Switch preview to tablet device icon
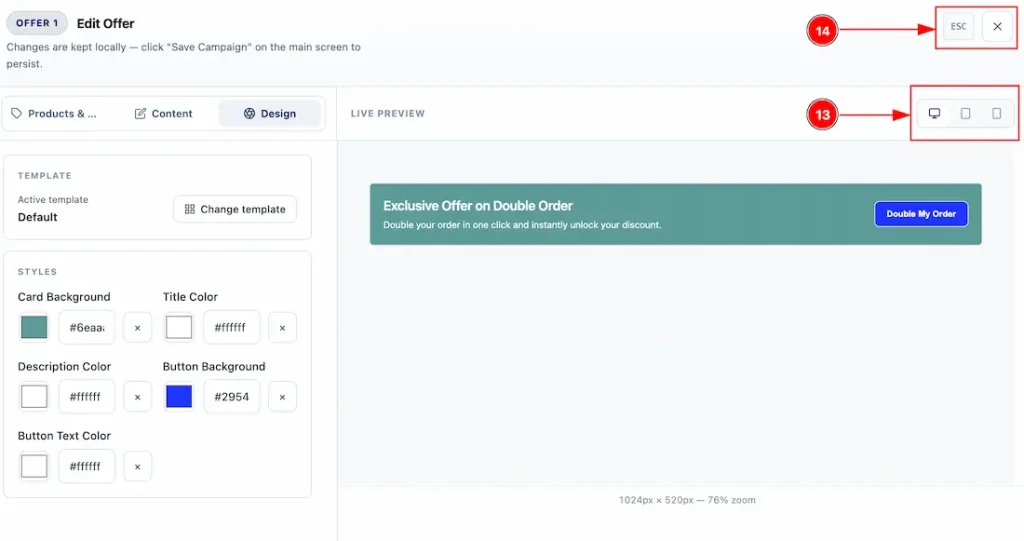1024x541 pixels. tap(965, 114)
